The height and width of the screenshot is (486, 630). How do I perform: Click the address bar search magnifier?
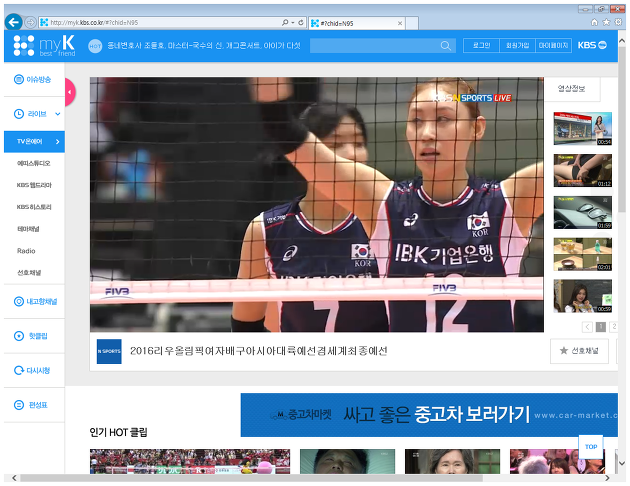[285, 22]
